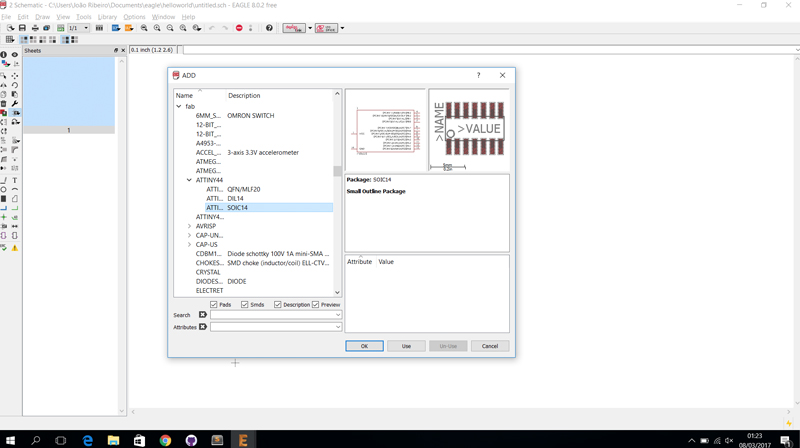The width and height of the screenshot is (800, 448).
Task: Click the CAM processor icon
Action: pos(46,28)
